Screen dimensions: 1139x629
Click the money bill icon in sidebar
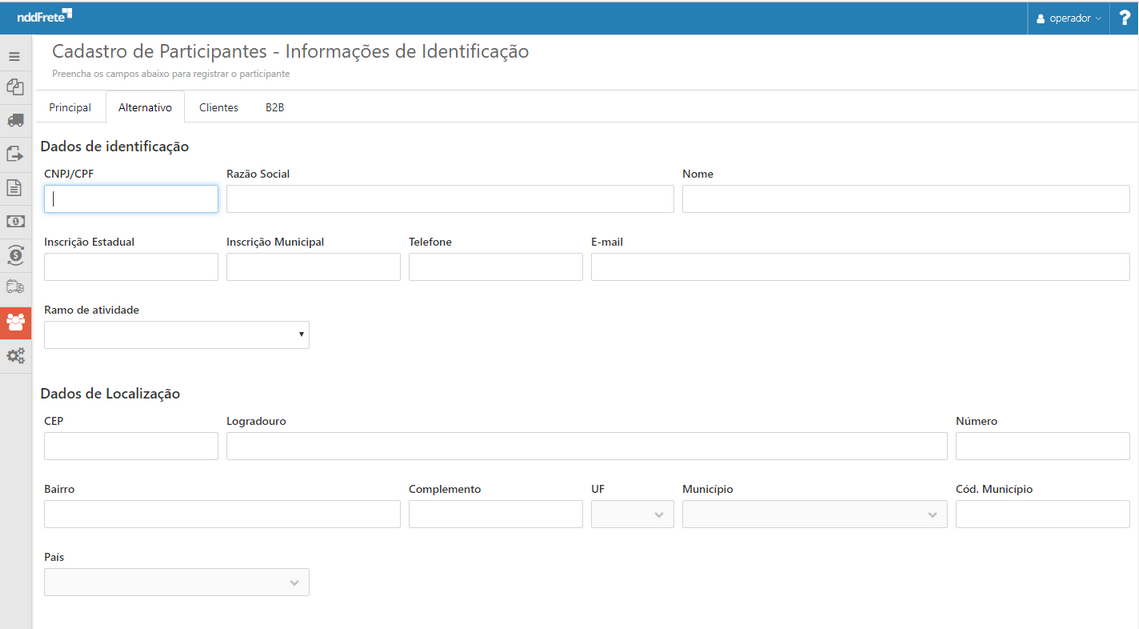[15, 221]
